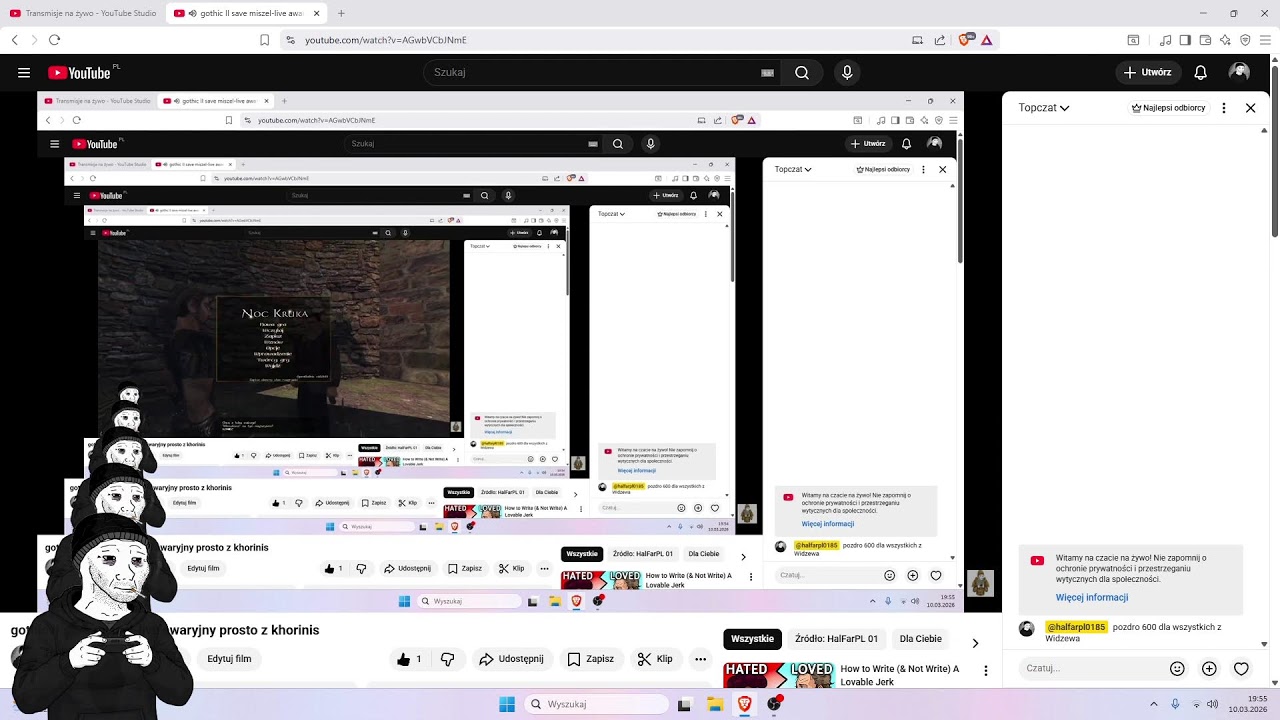Expand hidden system tray icons chevron

tap(1153, 704)
